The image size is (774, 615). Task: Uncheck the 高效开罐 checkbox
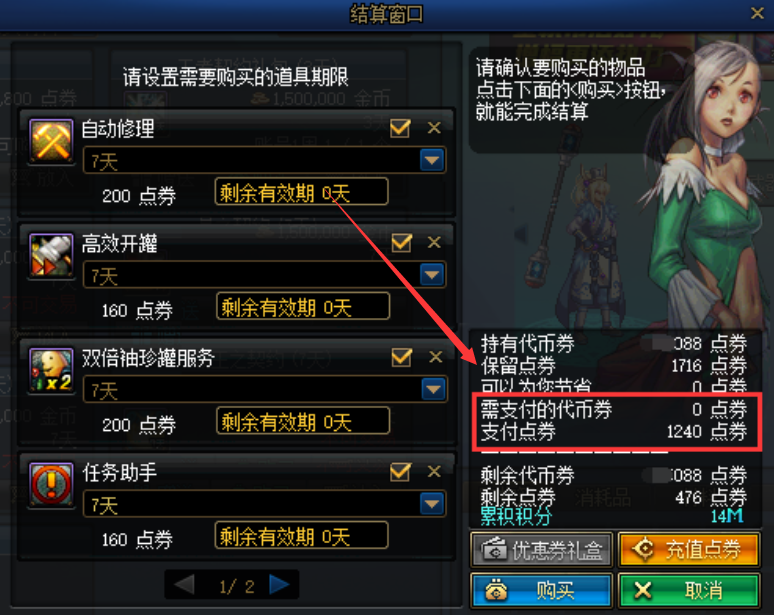tap(401, 242)
